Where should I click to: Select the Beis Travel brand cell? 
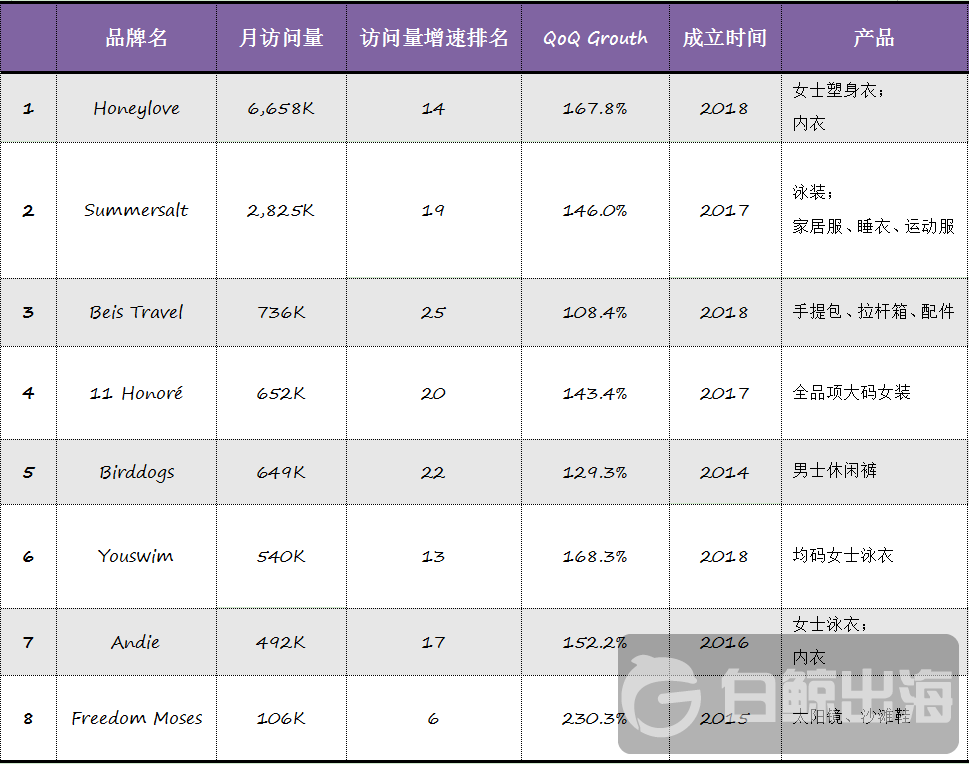pyautogui.click(x=136, y=312)
